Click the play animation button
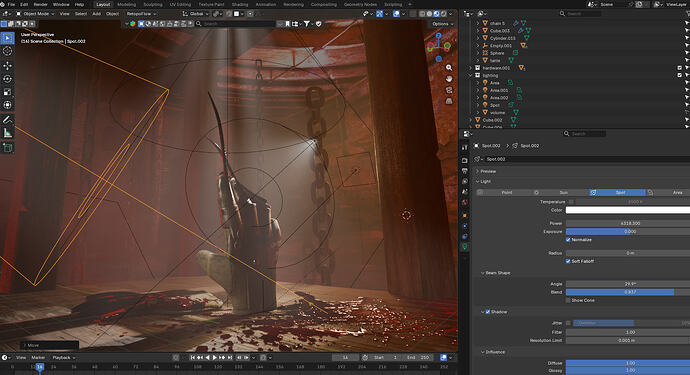This screenshot has height=375, width=690. [215, 357]
